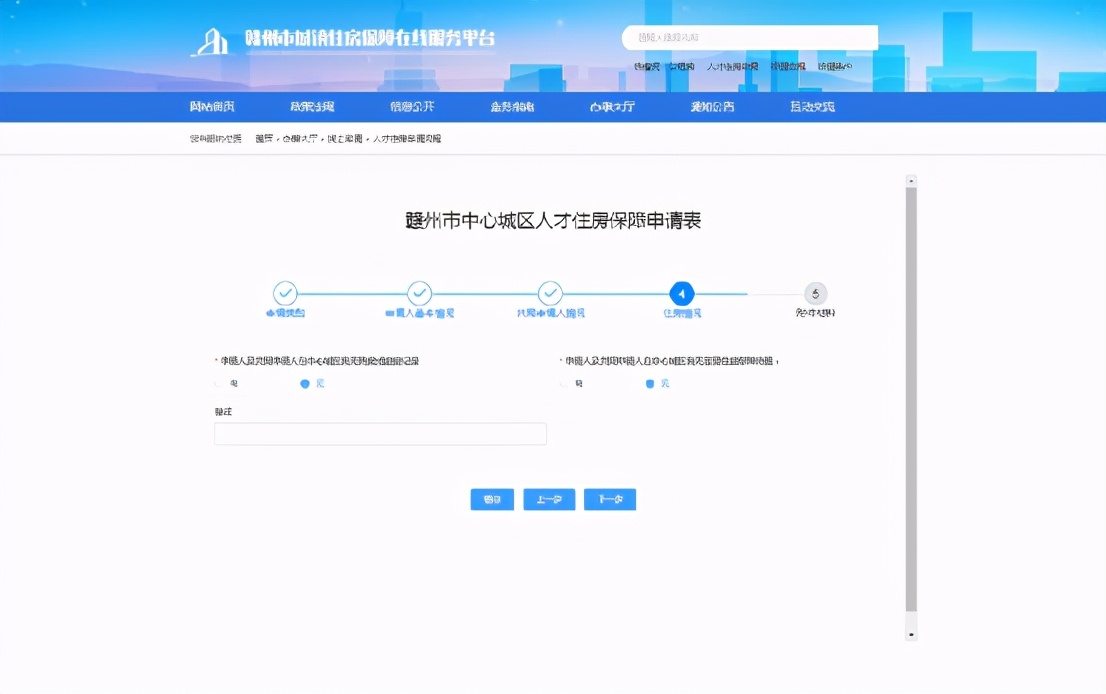The height and width of the screenshot is (694, 1106).
Task: Click the second step's blue checkmark circle
Action: point(419,294)
